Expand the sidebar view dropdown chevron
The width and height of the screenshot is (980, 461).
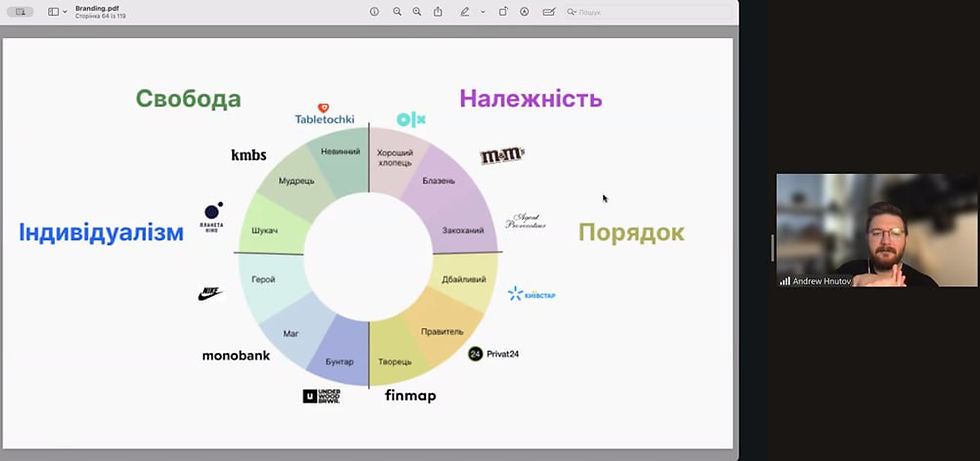coord(65,12)
